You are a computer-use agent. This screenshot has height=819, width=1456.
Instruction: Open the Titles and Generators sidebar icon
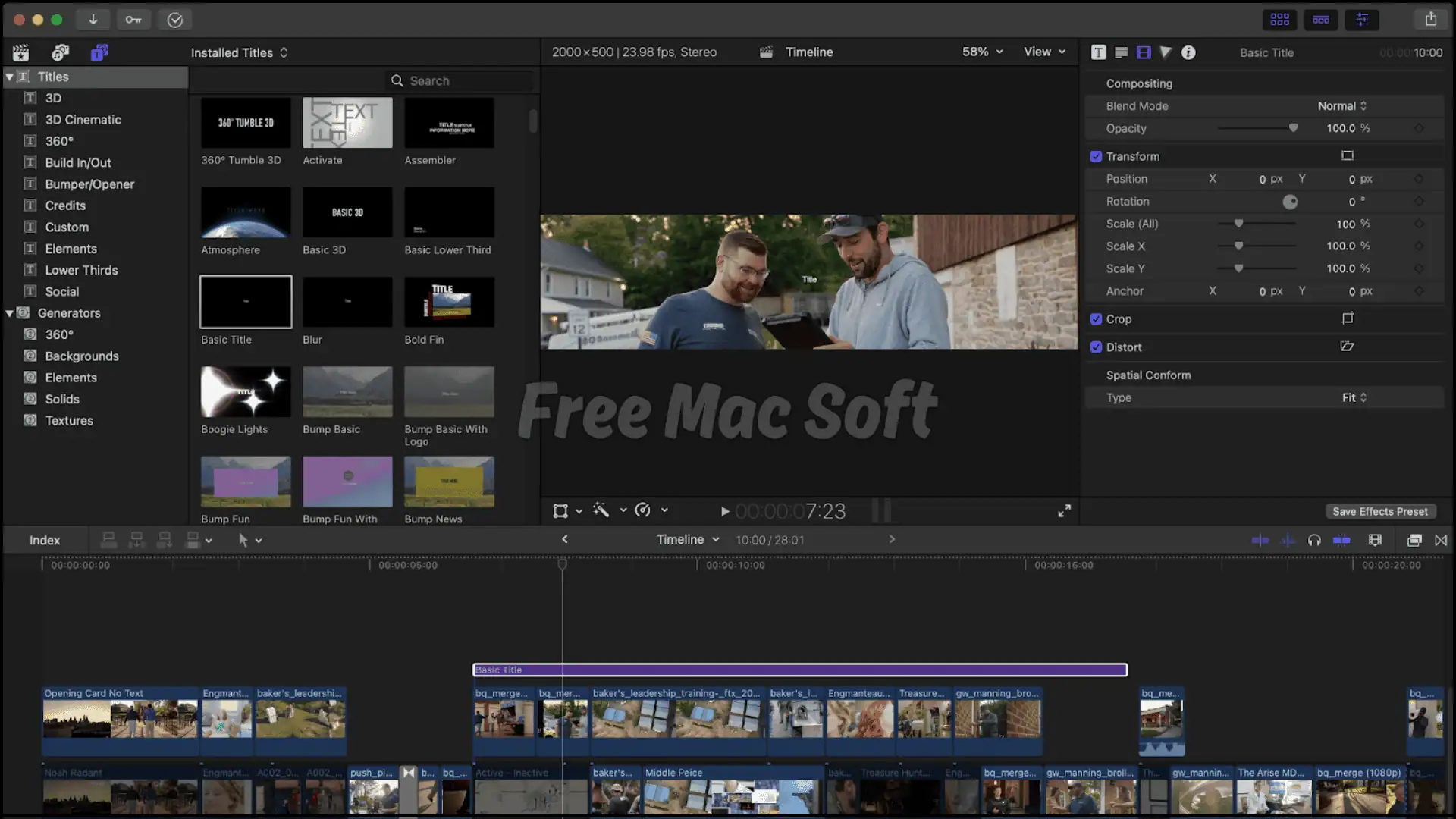click(x=99, y=52)
